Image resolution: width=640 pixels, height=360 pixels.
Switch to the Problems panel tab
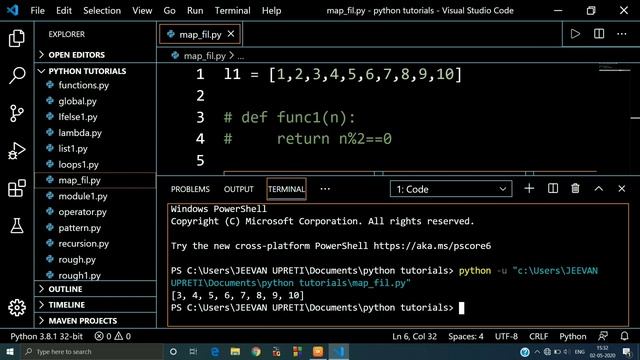(190, 189)
